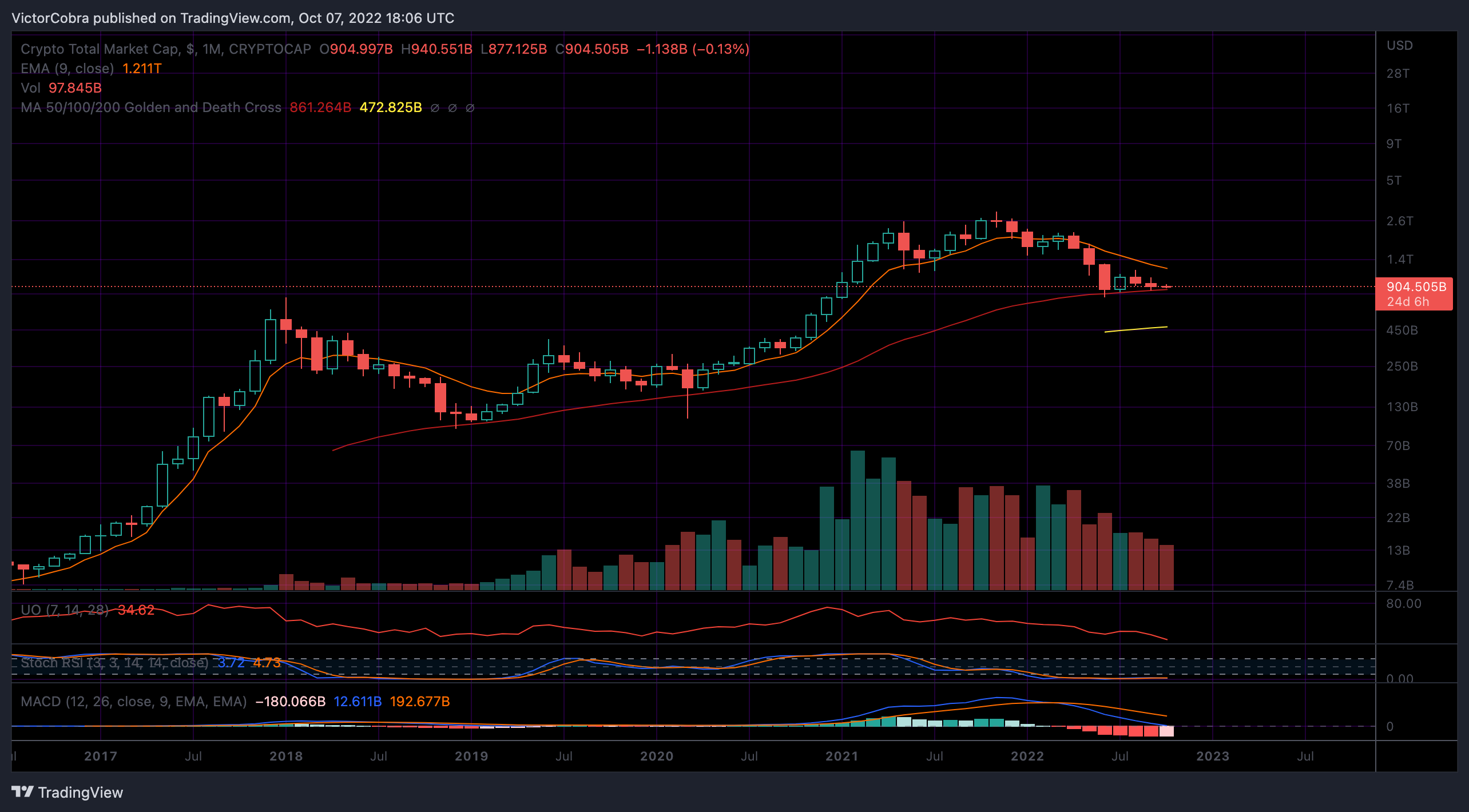Click the 9T price axis label

coord(1393,144)
